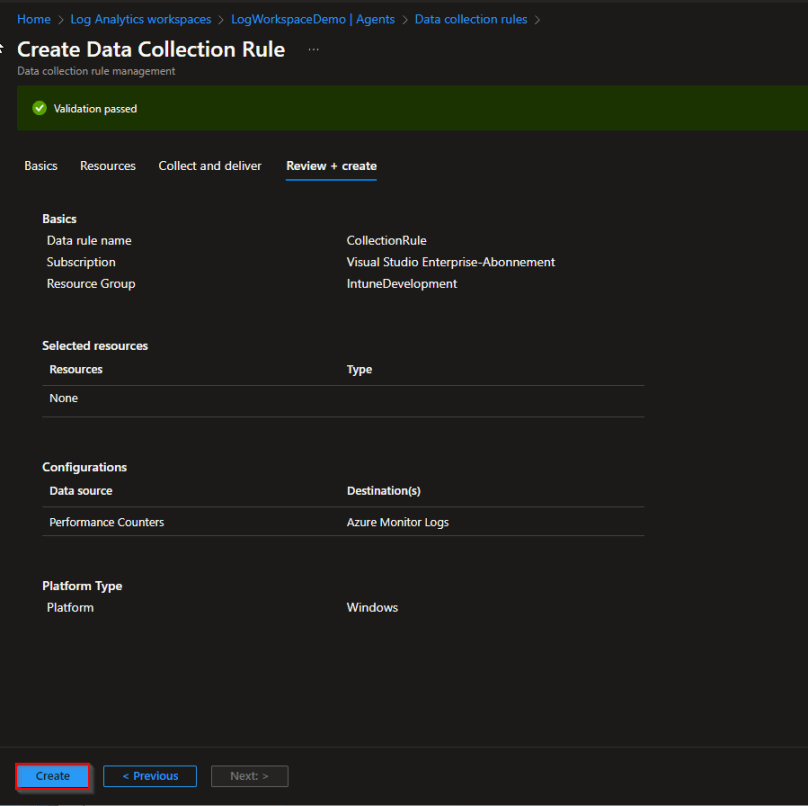Click the chevron between Home and Log Analytics workspaces

(x=60, y=18)
